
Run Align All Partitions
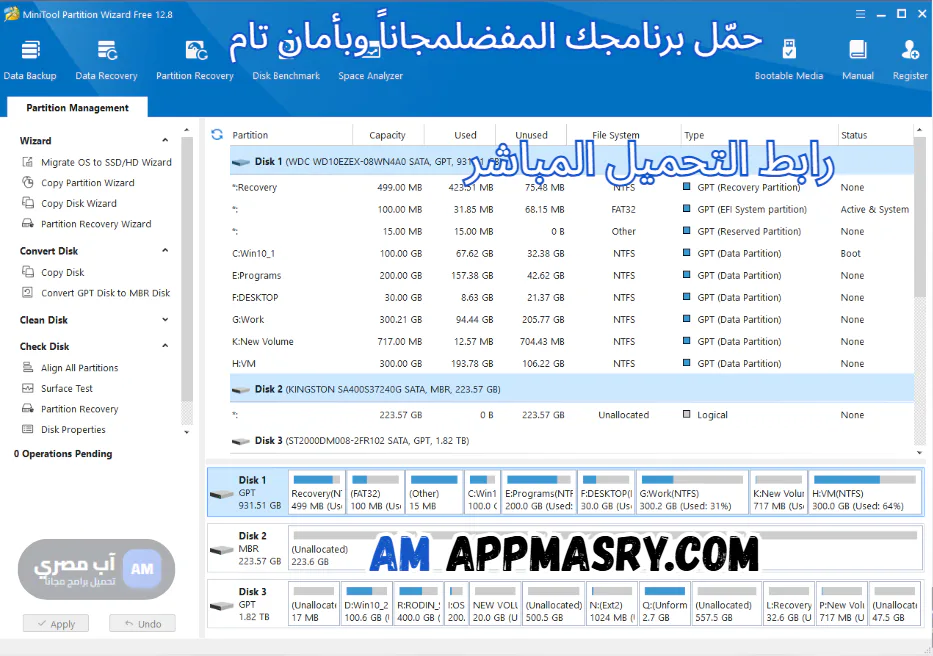point(70,368)
